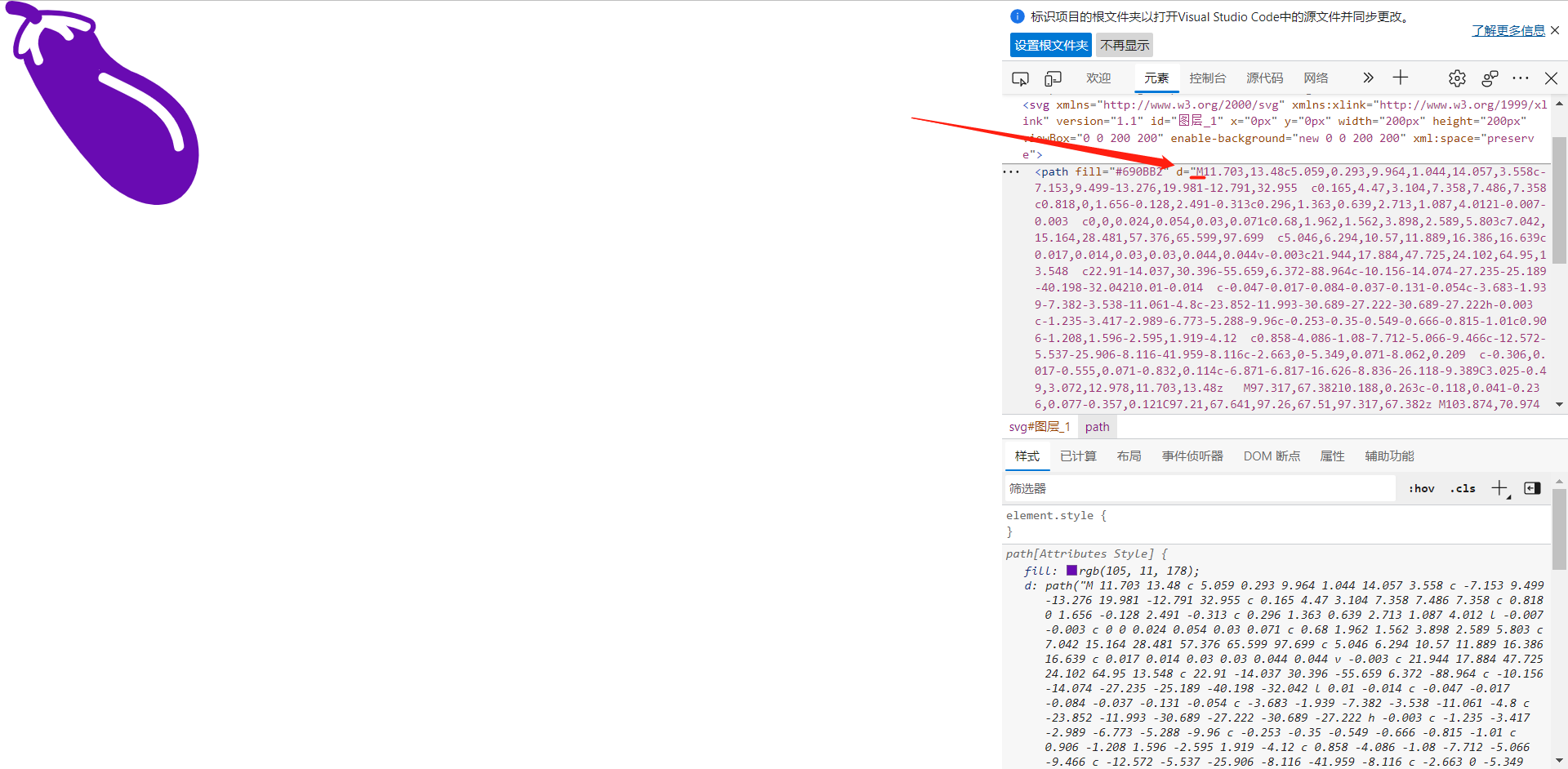Select the path breadcrumb
The image size is (1568, 769).
pyautogui.click(x=1098, y=426)
